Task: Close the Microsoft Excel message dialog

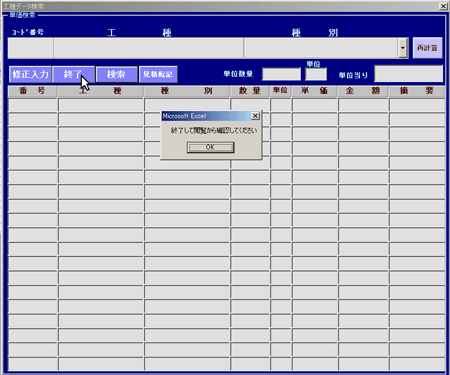Action: pyautogui.click(x=255, y=116)
